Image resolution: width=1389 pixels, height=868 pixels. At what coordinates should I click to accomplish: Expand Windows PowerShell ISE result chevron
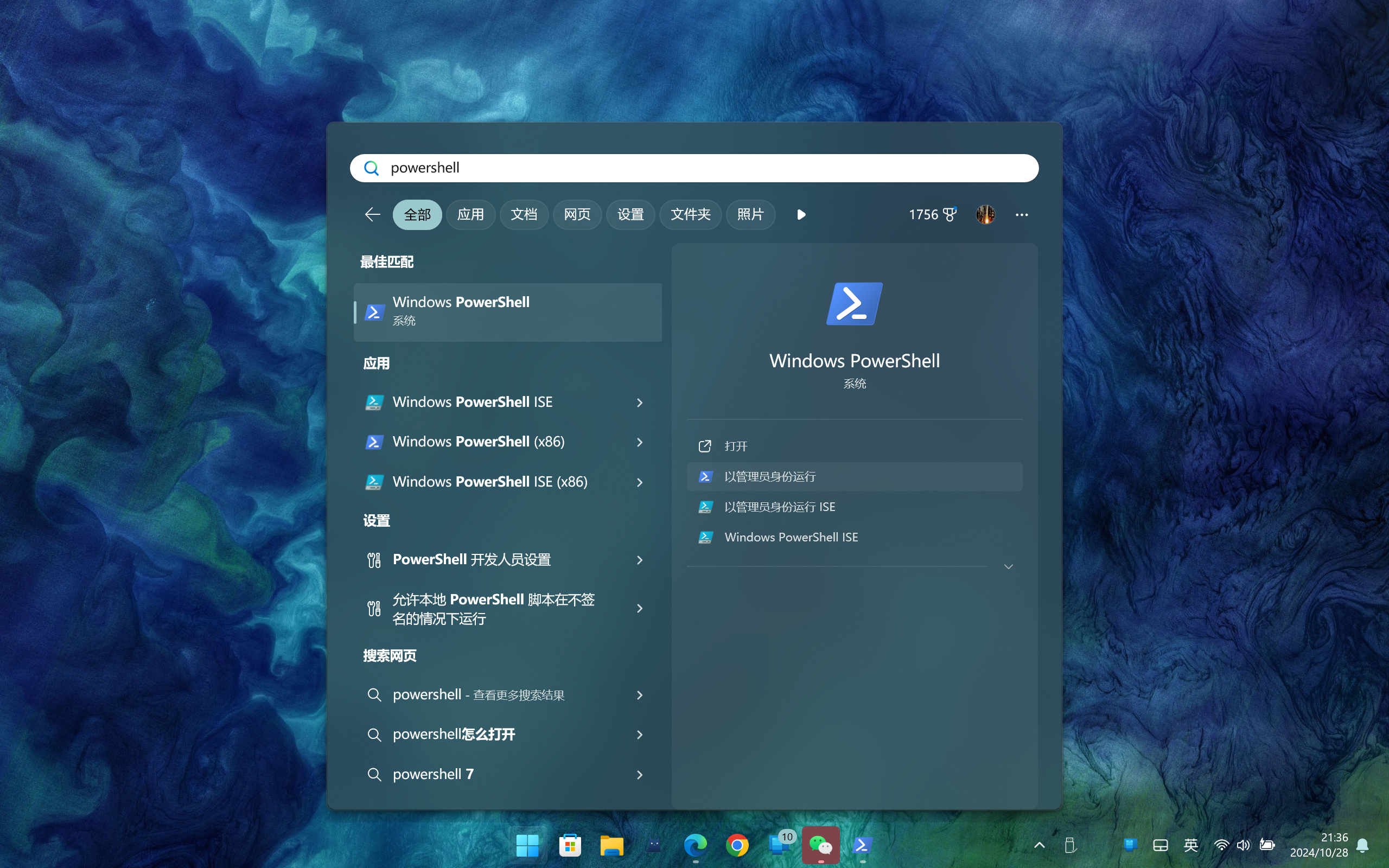(639, 403)
